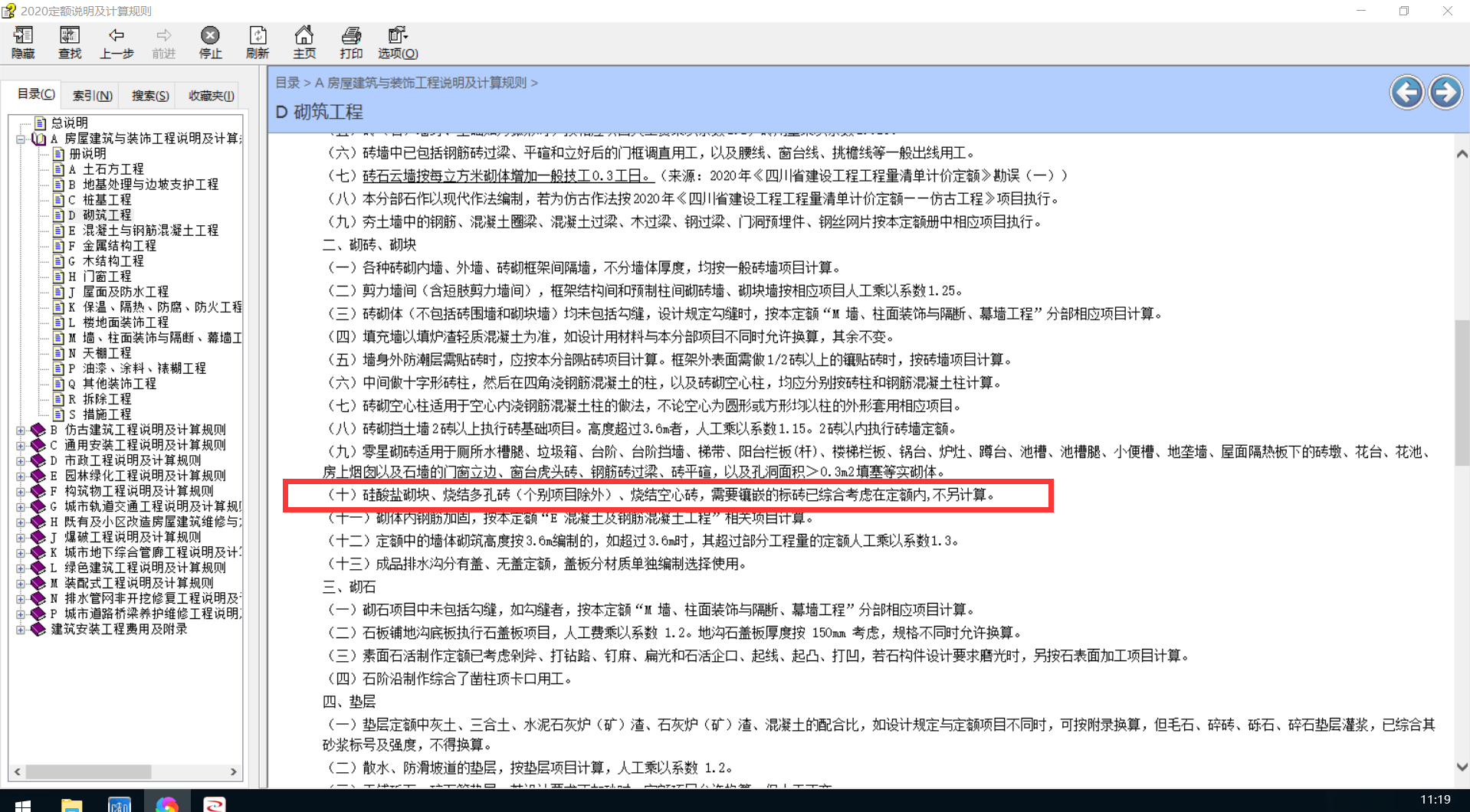Expand the C 通用安装工程 node
The height and width of the screenshot is (812, 1470).
21,445
